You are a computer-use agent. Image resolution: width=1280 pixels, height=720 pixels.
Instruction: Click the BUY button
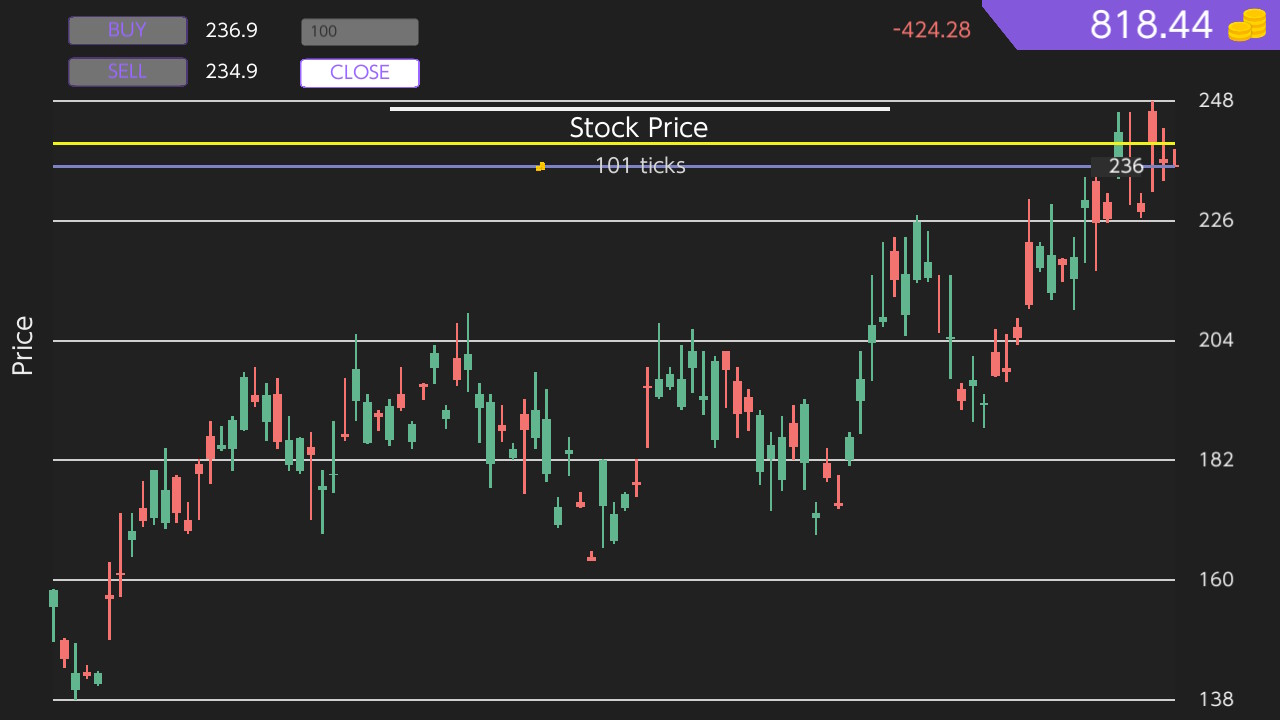pyautogui.click(x=127, y=30)
